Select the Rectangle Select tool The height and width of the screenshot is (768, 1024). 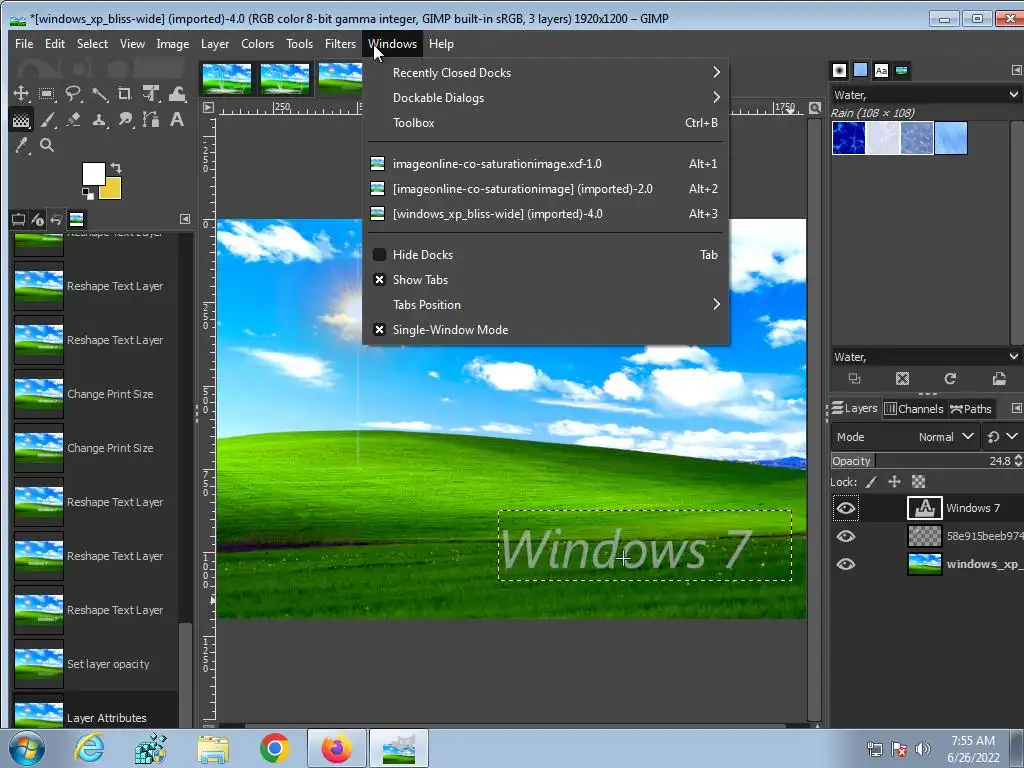pos(46,93)
